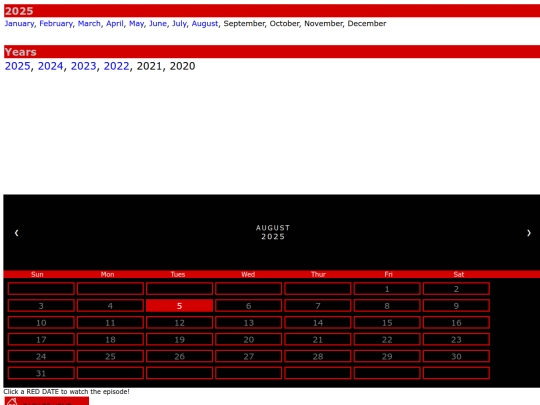Click the 'Click a RED DATE' instruction text

(x=66, y=392)
